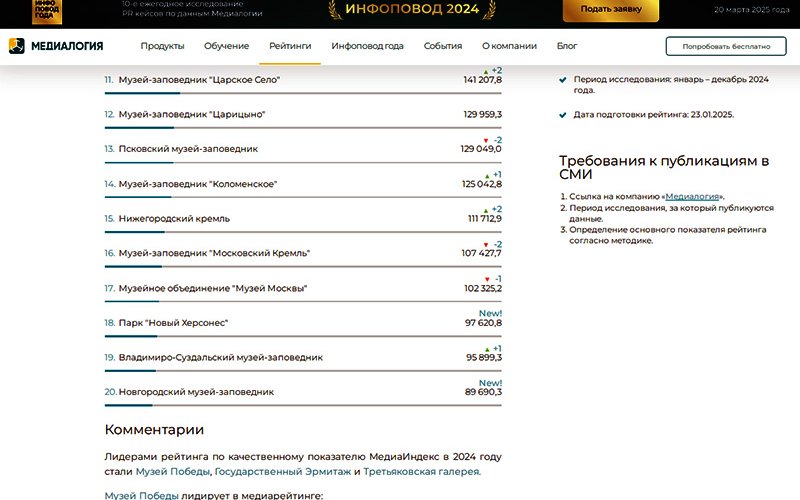
Task: Click the value 89 690,3
Action: coord(483,392)
